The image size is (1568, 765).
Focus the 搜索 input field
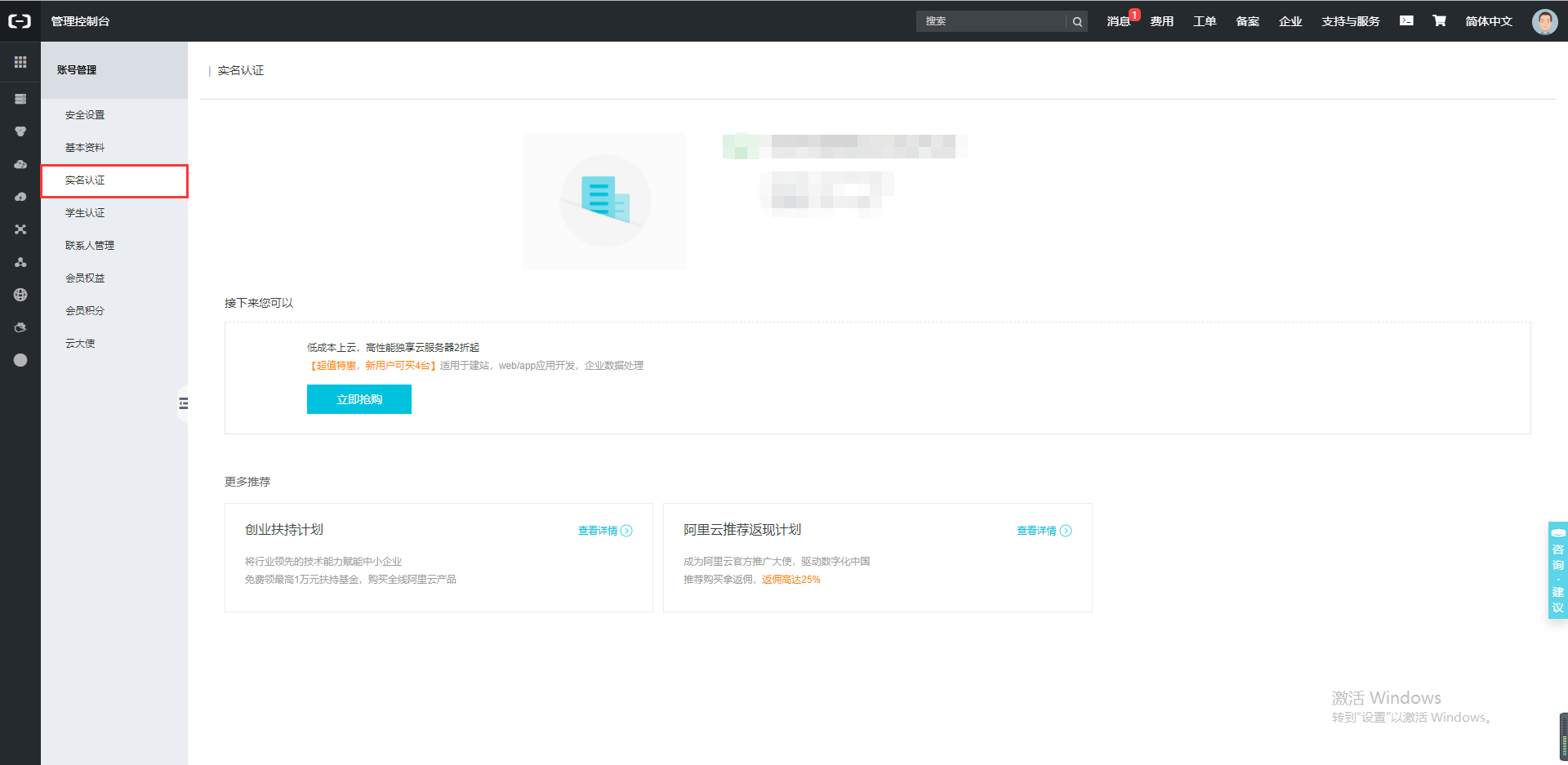click(991, 21)
